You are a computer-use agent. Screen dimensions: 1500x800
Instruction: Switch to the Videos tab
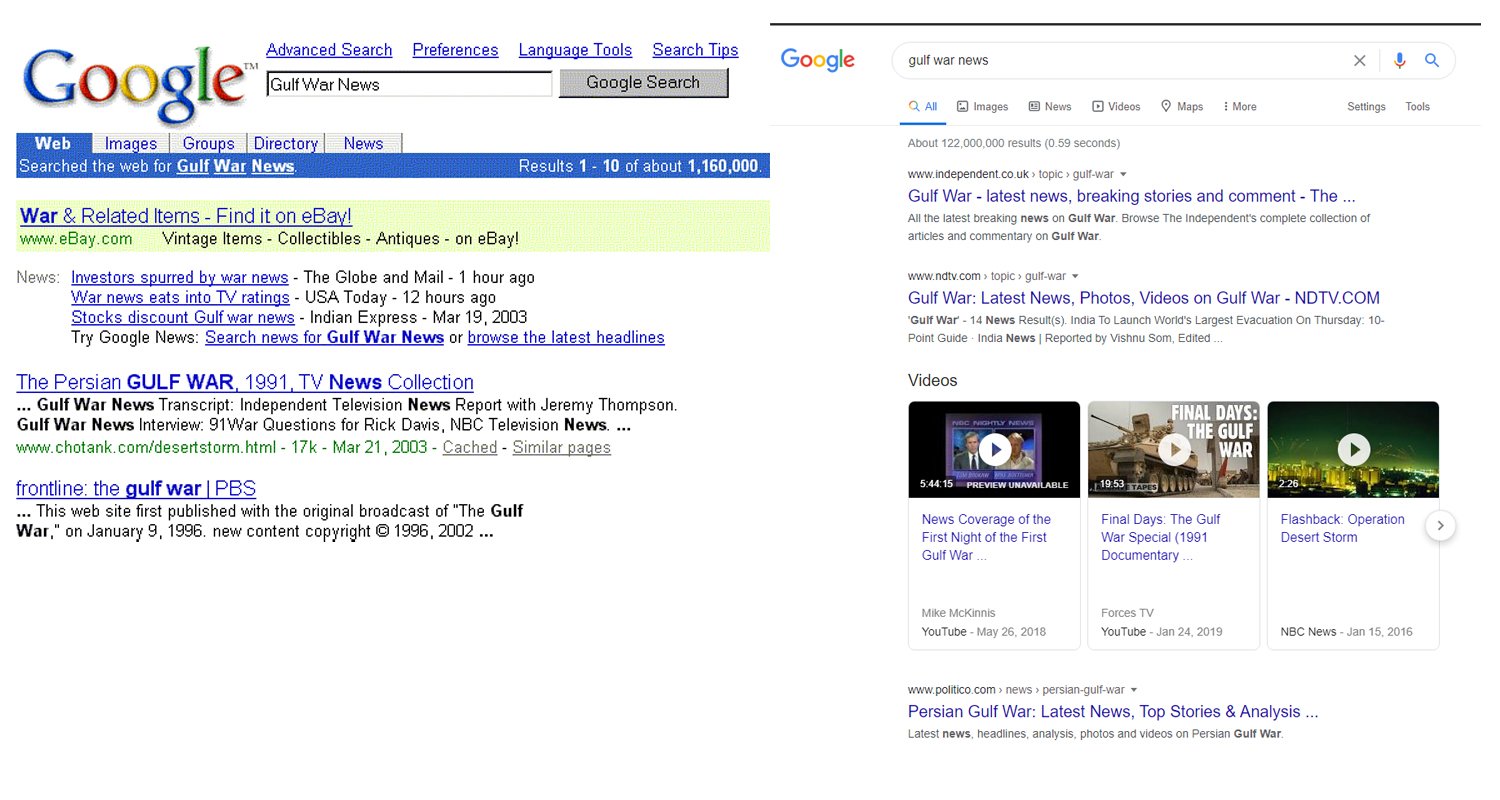1116,107
